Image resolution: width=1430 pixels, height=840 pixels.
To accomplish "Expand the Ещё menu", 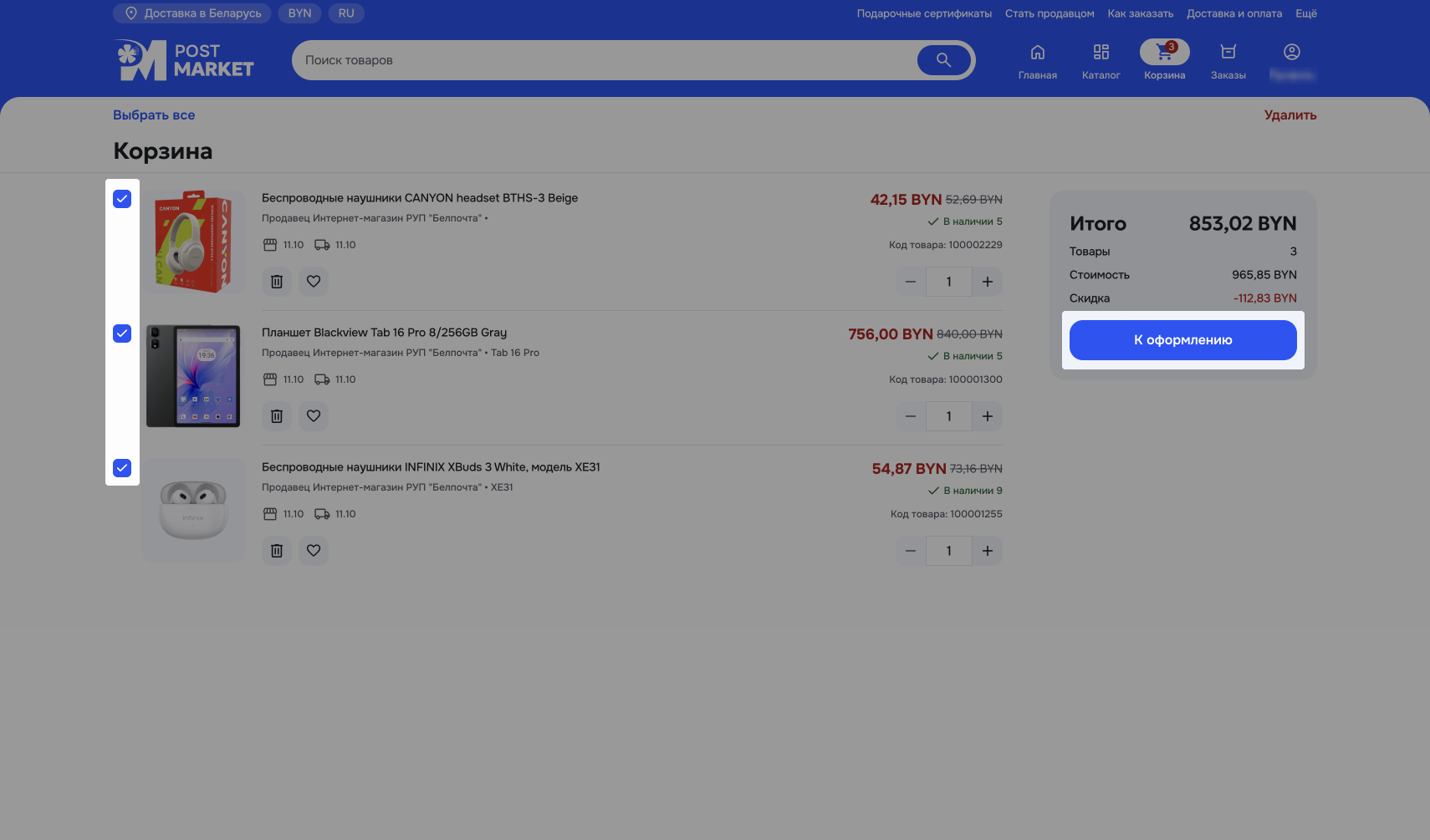I will (x=1305, y=13).
